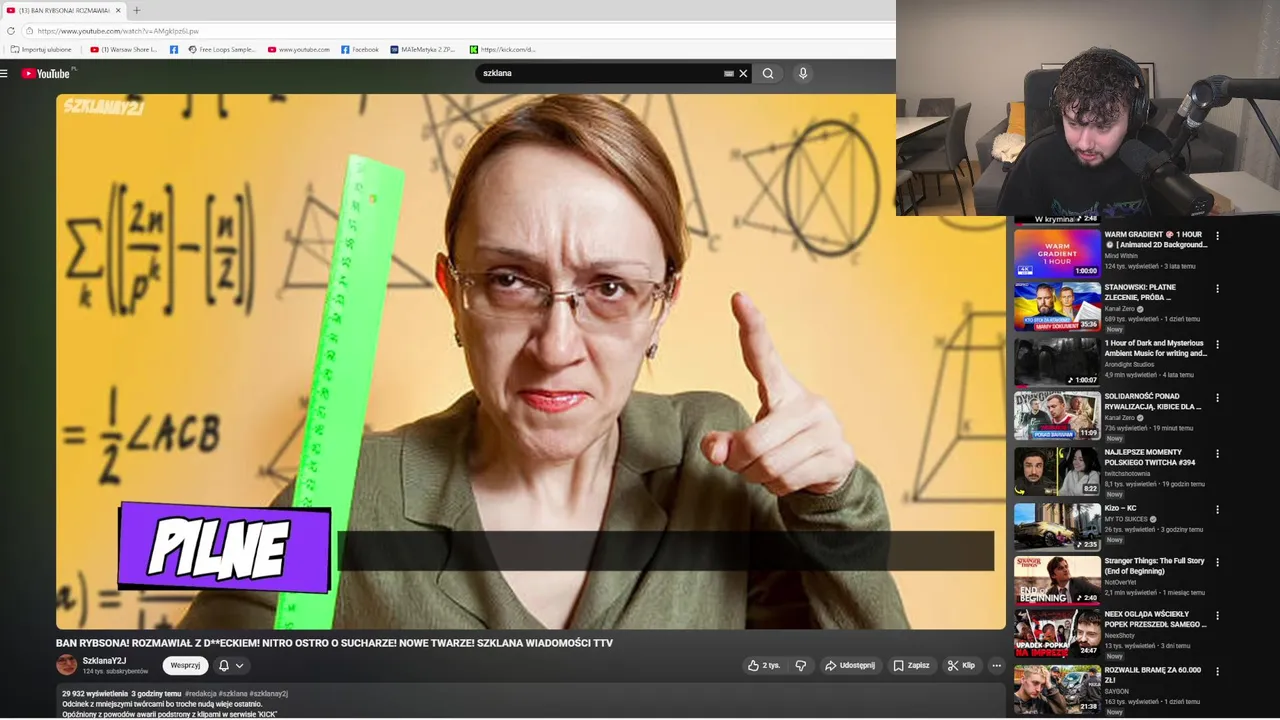Open options menu for Dark and Mysterious video
The width and height of the screenshot is (1280, 720).
coord(1217,344)
